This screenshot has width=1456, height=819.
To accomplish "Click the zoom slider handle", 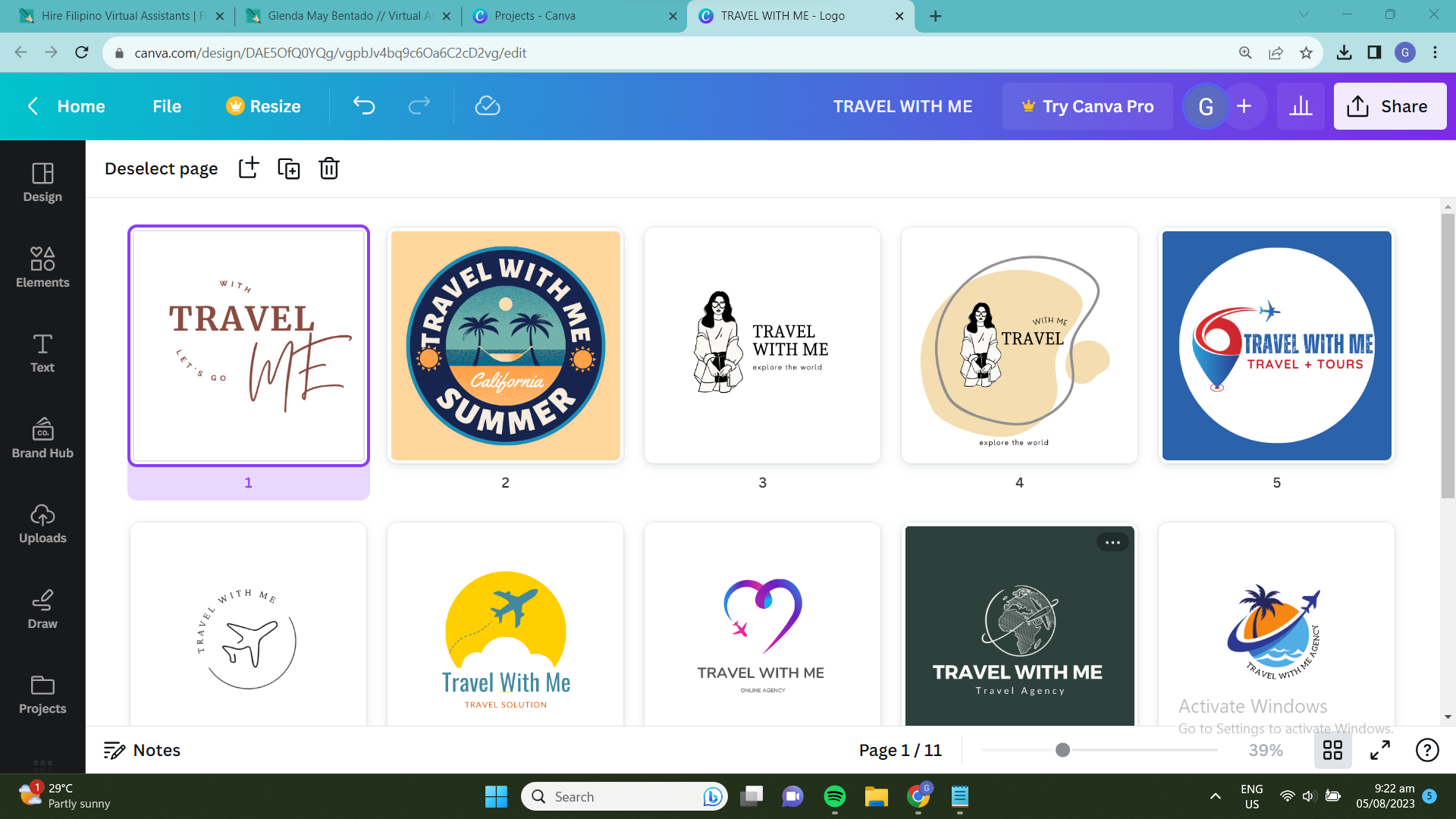I will [x=1062, y=750].
